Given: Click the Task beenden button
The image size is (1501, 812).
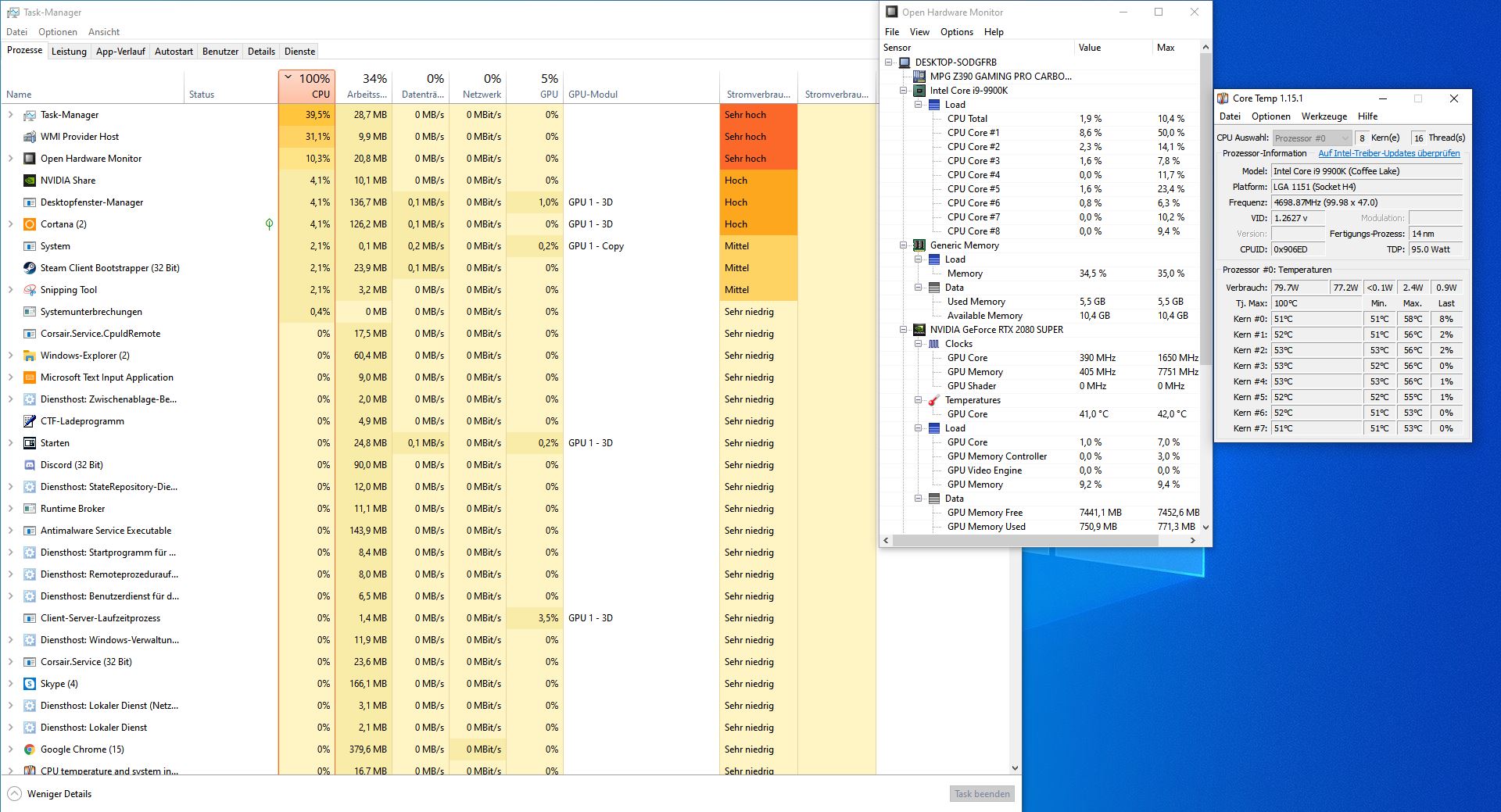Looking at the screenshot, I should [982, 794].
